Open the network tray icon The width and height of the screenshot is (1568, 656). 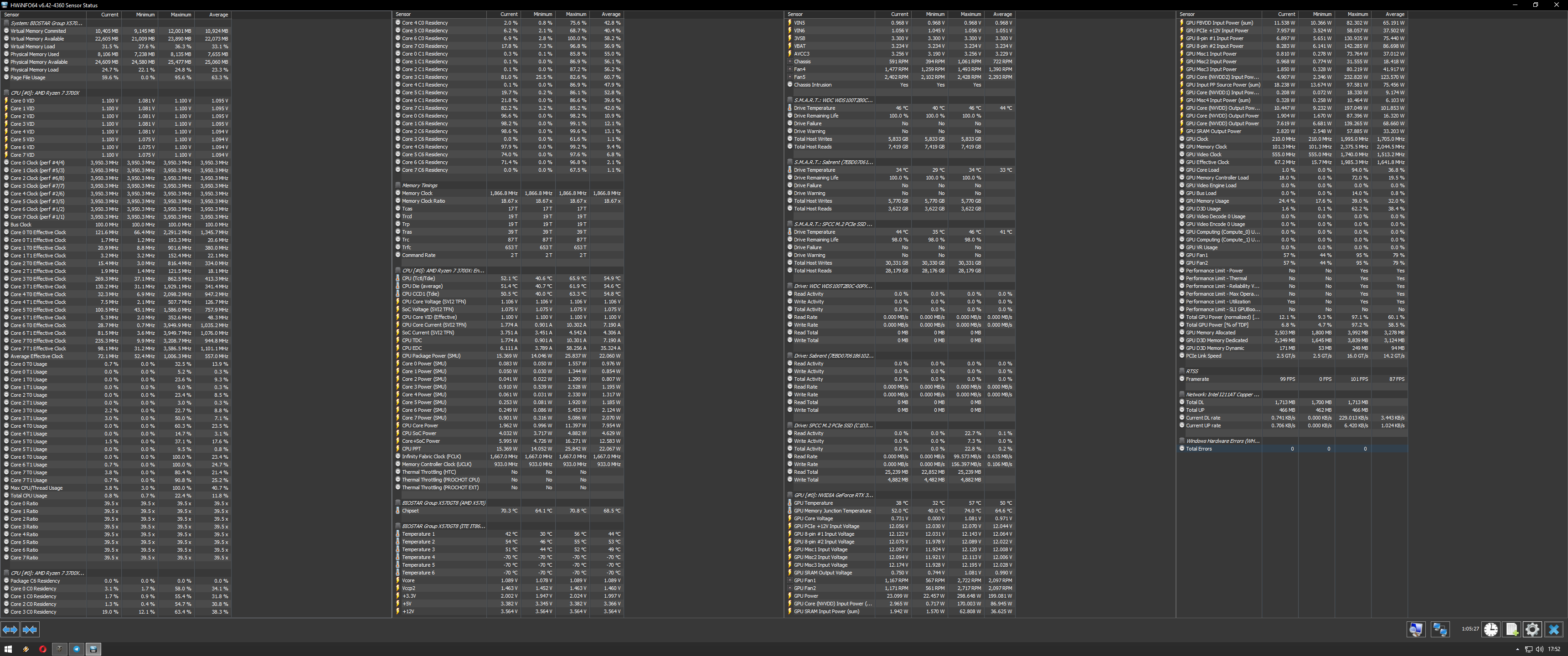point(1528,649)
